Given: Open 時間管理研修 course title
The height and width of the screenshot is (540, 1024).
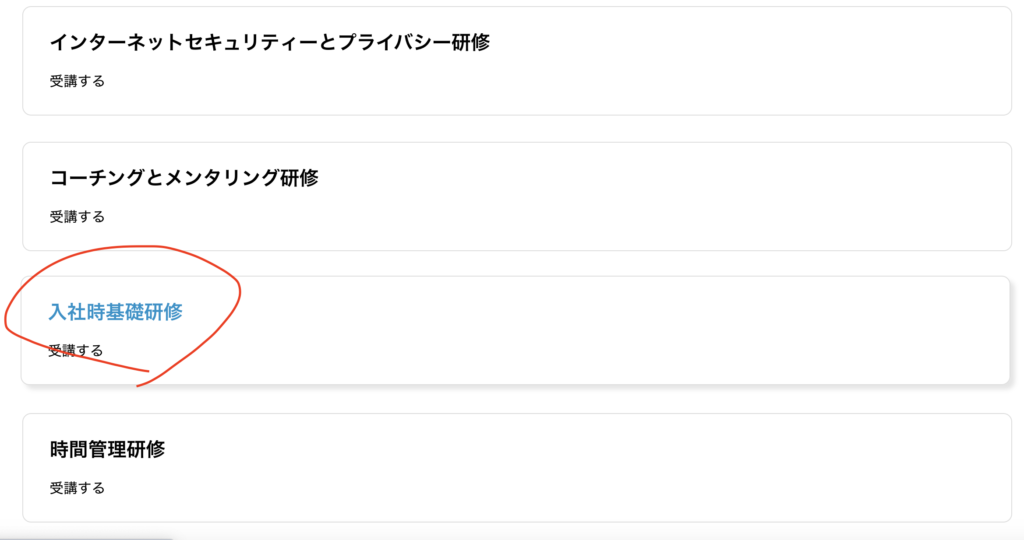Looking at the screenshot, I should (x=107, y=449).
